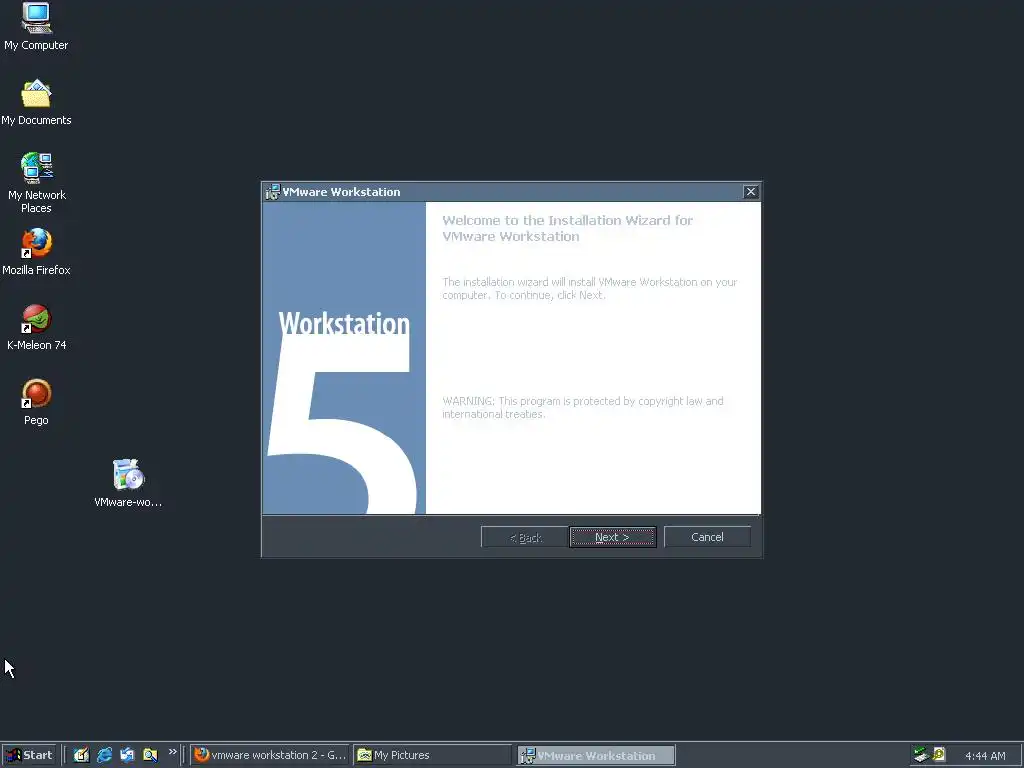Select the My Computer desktop icon
This screenshot has width=1024, height=768.
point(36,26)
